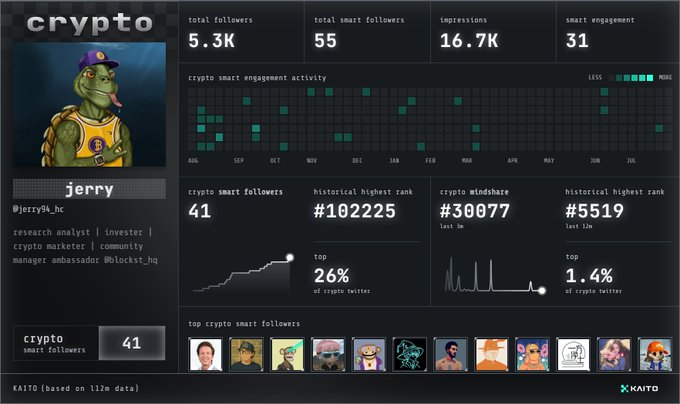
Task: Click the #5519 historical highest rank
Action: point(595,211)
